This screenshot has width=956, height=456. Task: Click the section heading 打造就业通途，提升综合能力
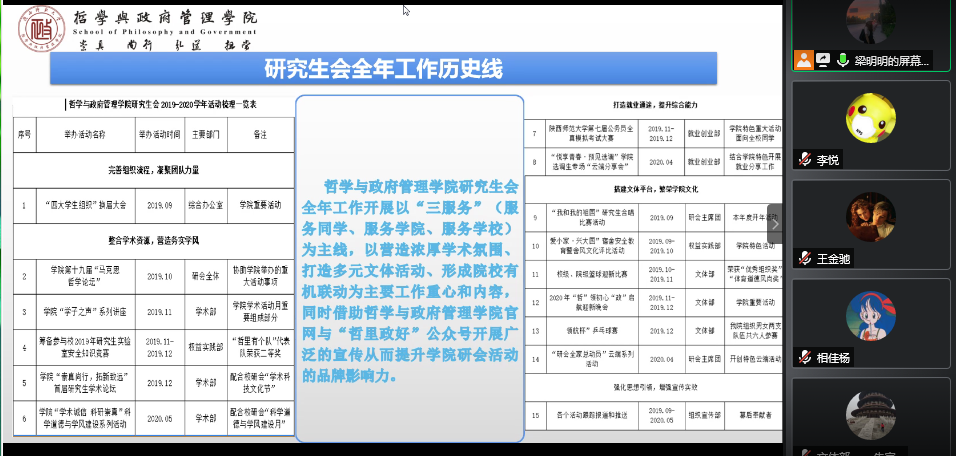click(655, 104)
